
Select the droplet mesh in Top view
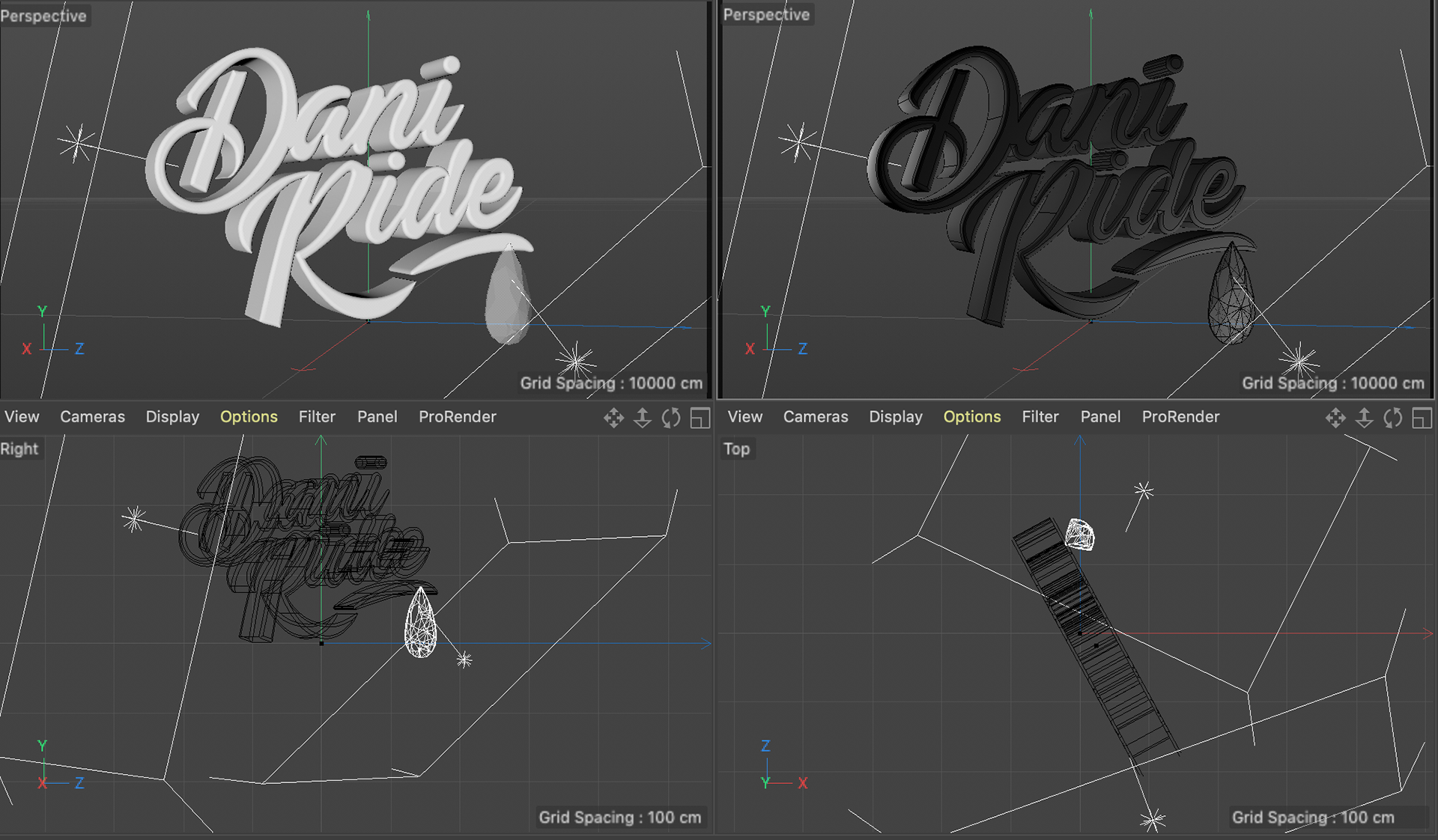coord(1080,535)
